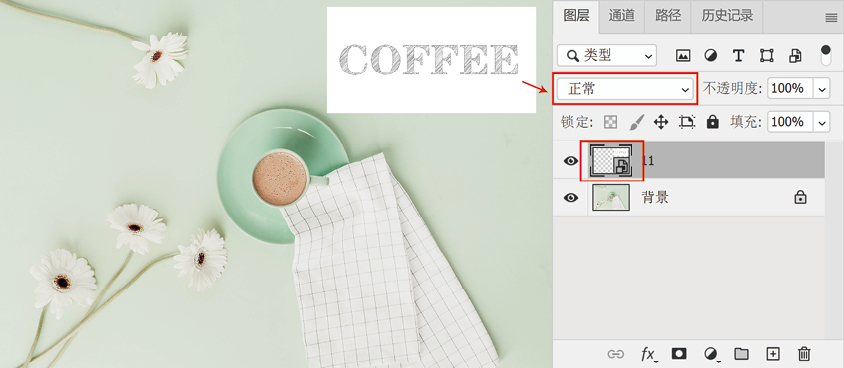Hide the 背景 layer
The width and height of the screenshot is (844, 368).
[x=571, y=197]
